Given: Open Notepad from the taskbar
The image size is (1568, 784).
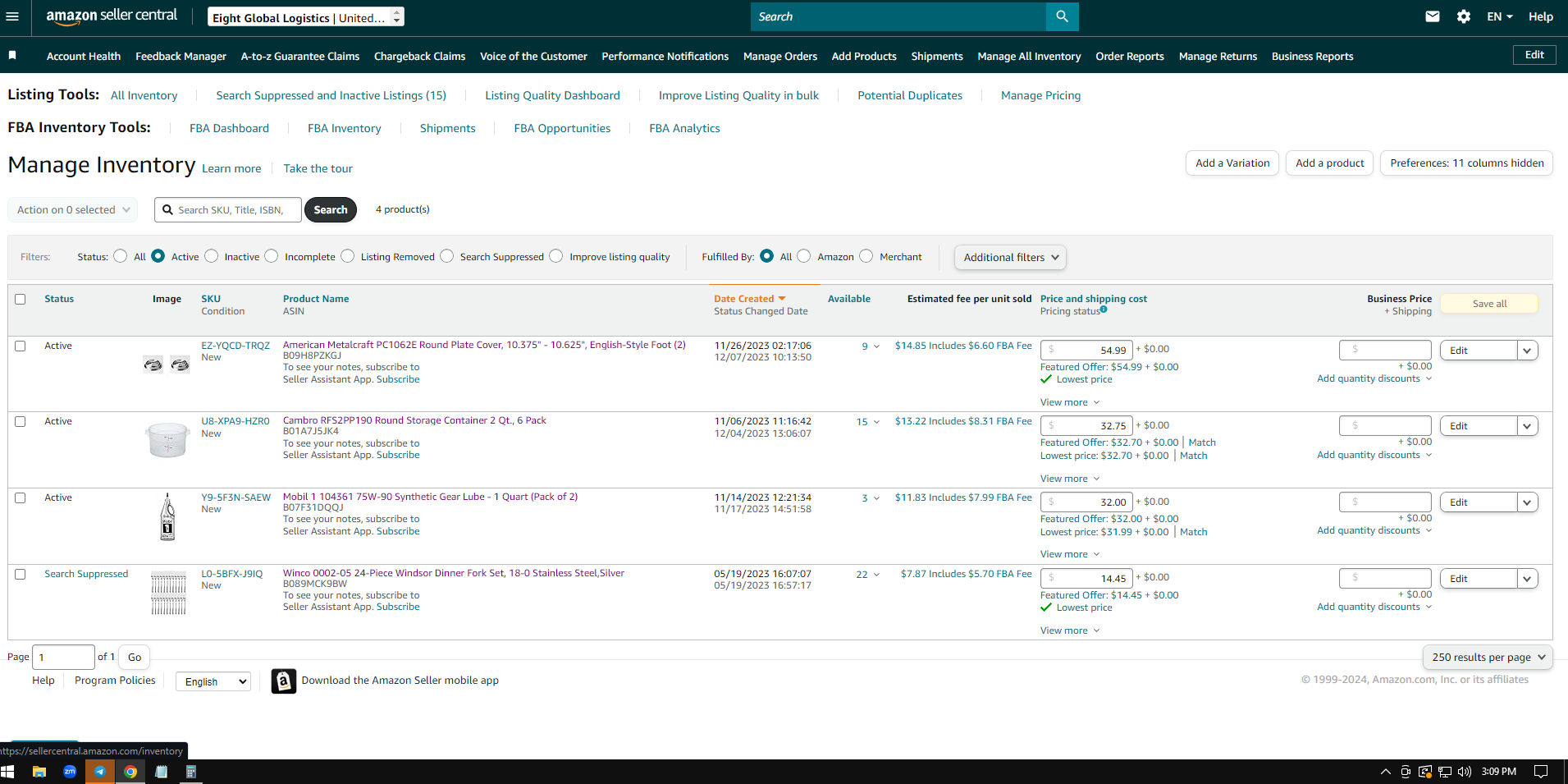Looking at the screenshot, I should coord(161,772).
